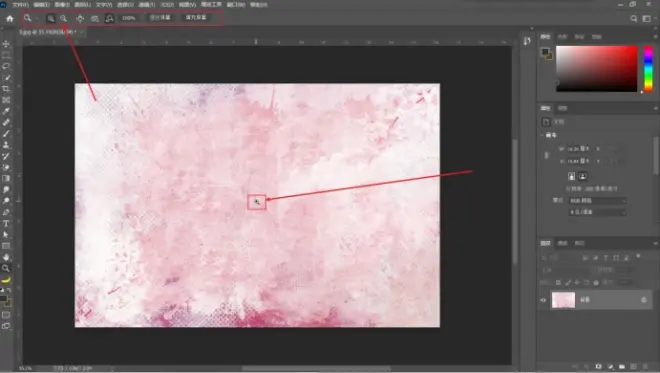The height and width of the screenshot is (373, 660).
Task: Select the Zoom tool in the left toolbox
Action: click(6, 268)
